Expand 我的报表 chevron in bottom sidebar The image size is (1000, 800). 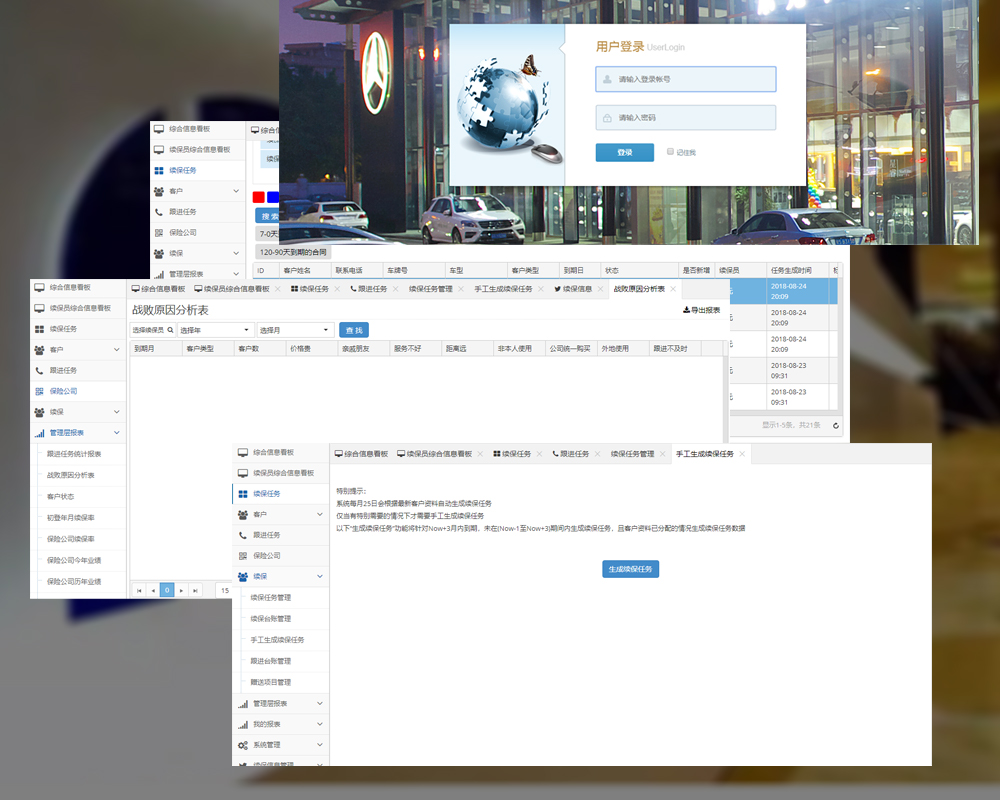point(320,724)
